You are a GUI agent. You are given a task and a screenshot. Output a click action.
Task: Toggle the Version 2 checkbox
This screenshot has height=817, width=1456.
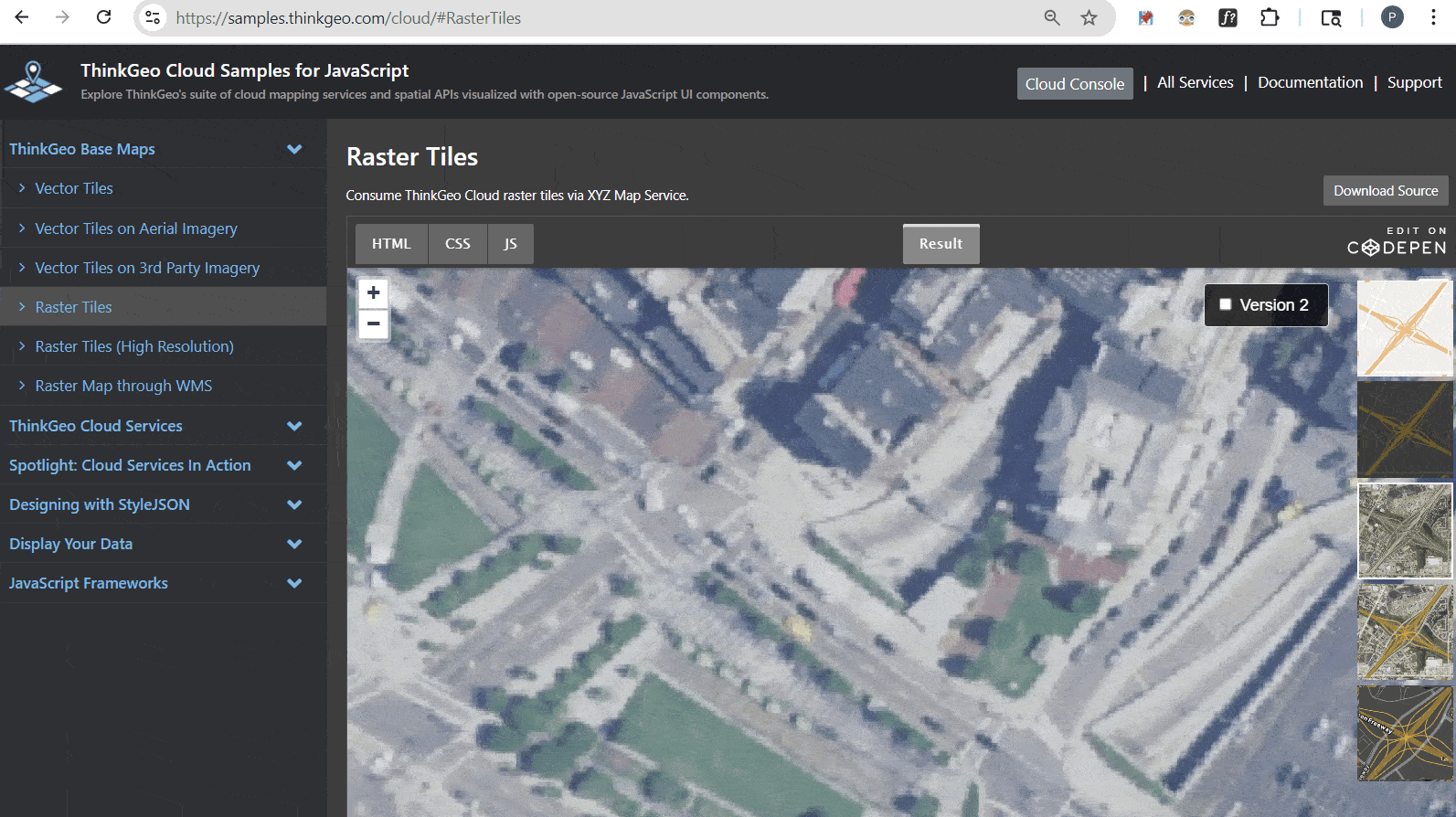[1226, 304]
